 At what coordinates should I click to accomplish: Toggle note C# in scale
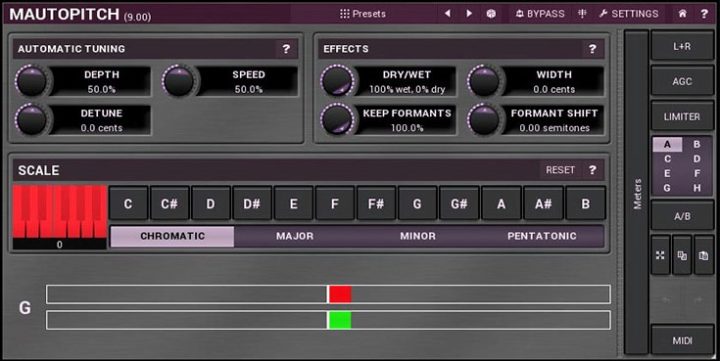(169, 203)
